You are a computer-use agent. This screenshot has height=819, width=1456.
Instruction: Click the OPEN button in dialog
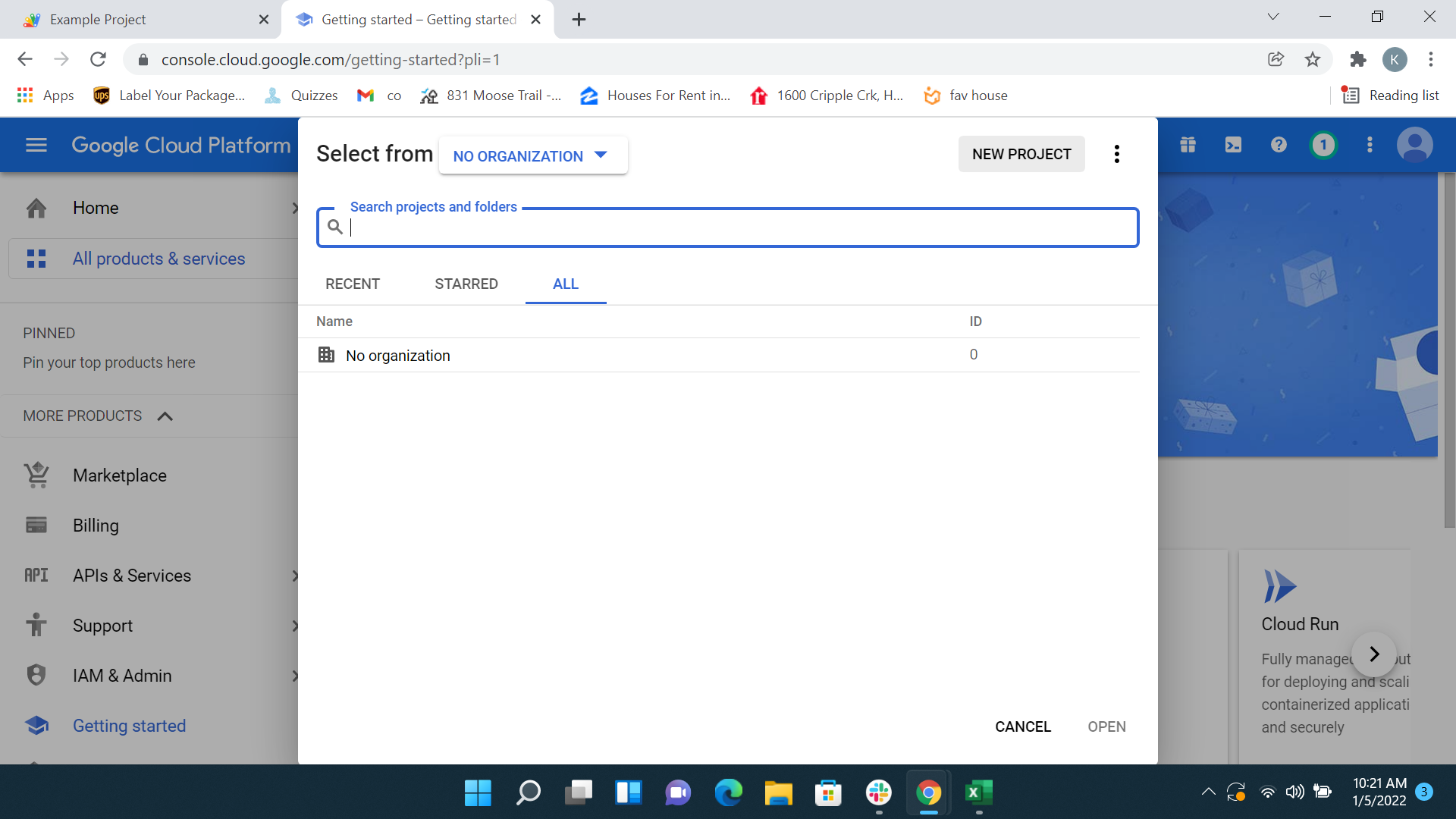(1106, 726)
